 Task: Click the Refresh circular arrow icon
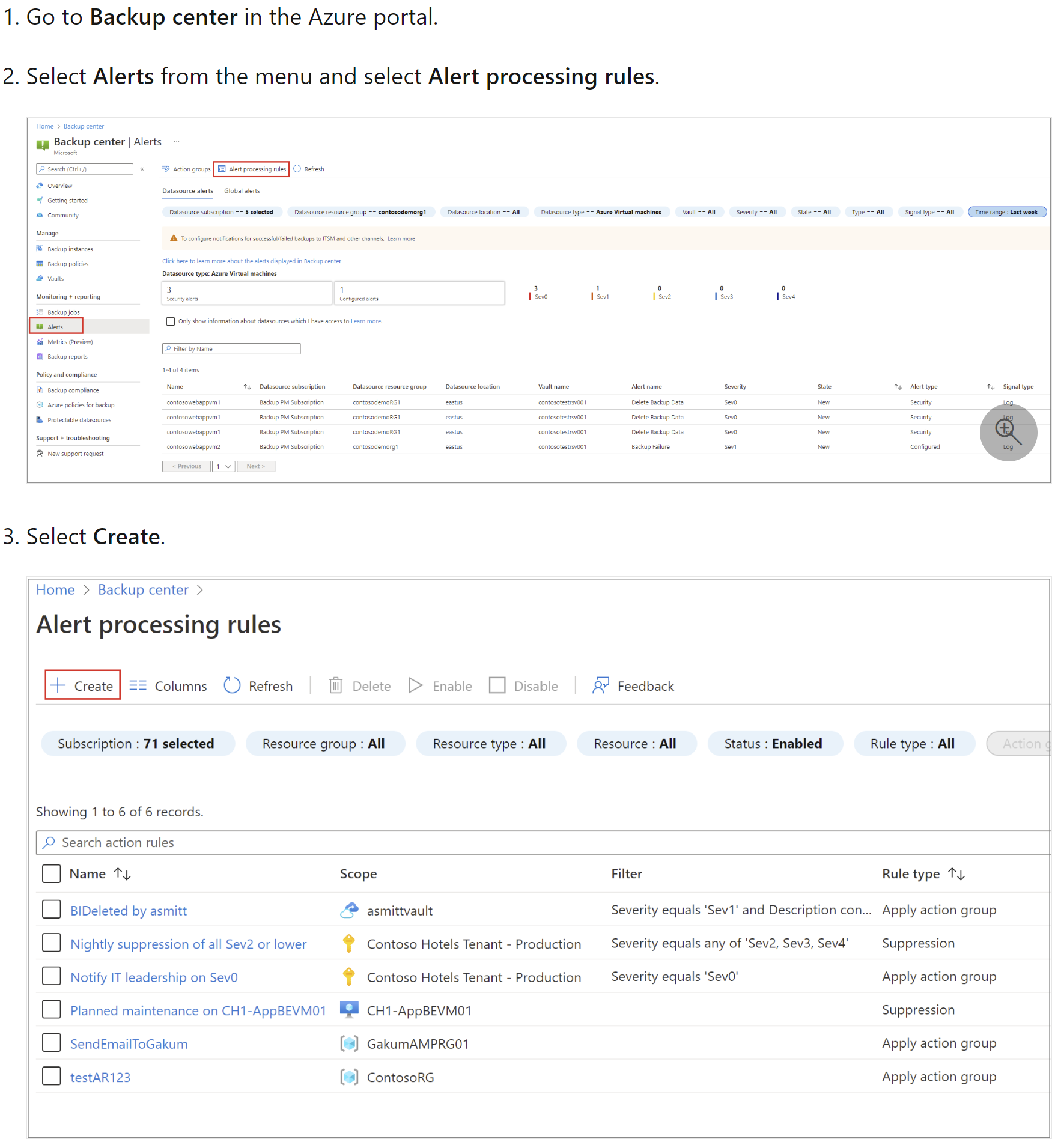(232, 685)
